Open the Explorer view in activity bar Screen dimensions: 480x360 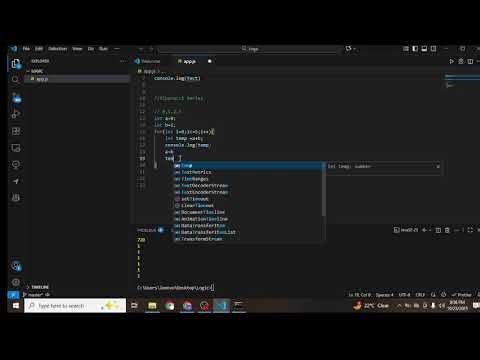[15, 63]
